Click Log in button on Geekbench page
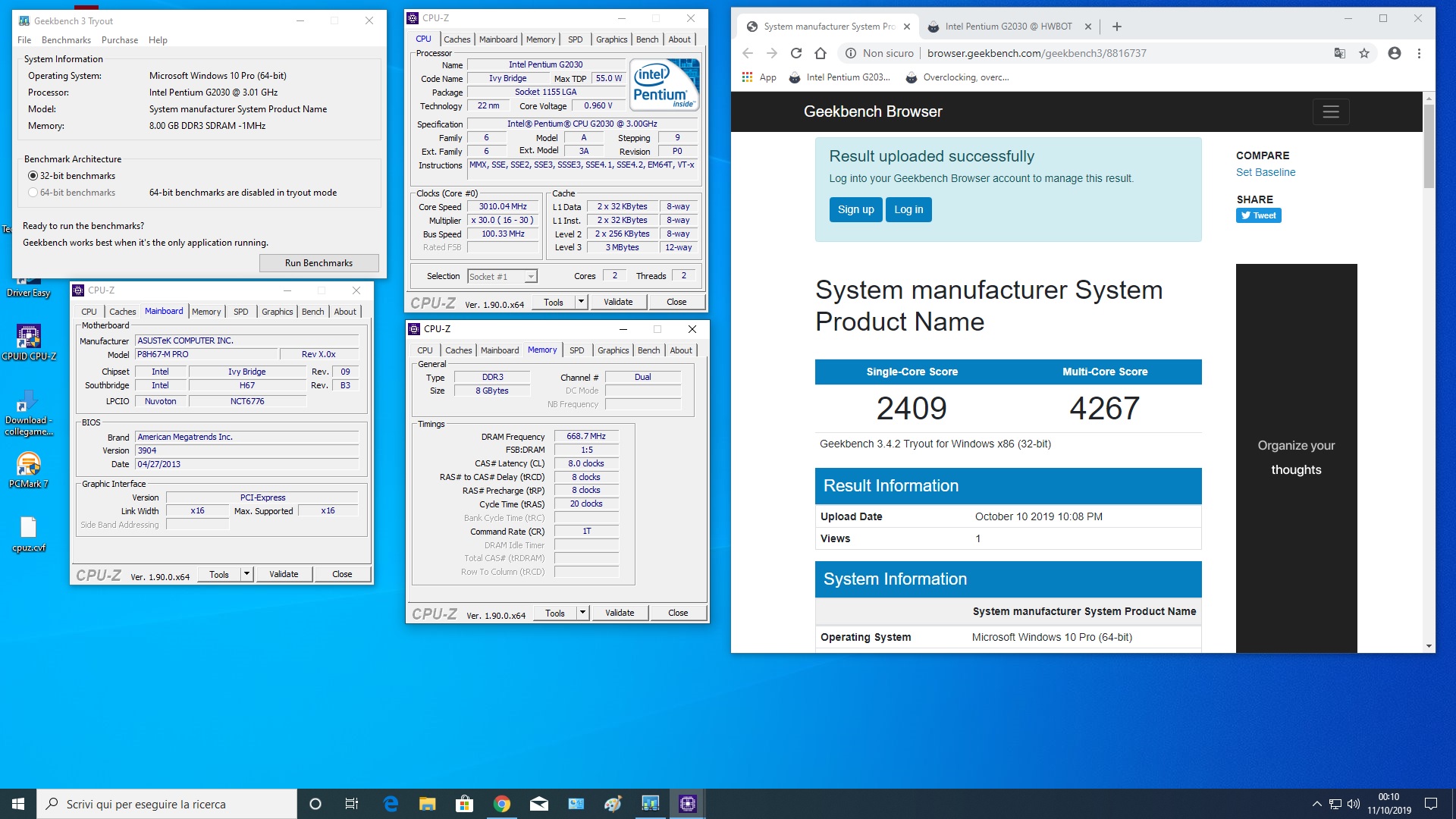 908,209
